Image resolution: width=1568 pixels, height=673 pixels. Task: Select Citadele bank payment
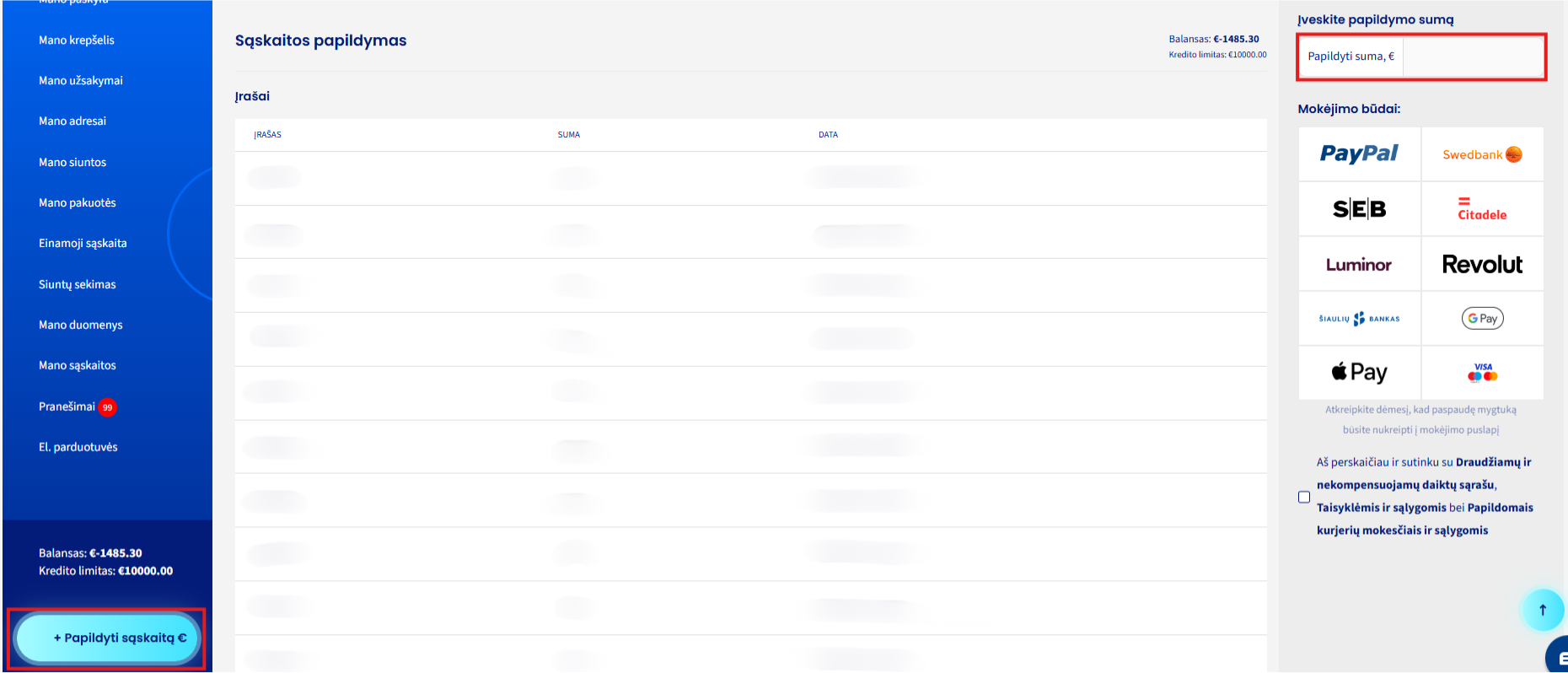1482,209
